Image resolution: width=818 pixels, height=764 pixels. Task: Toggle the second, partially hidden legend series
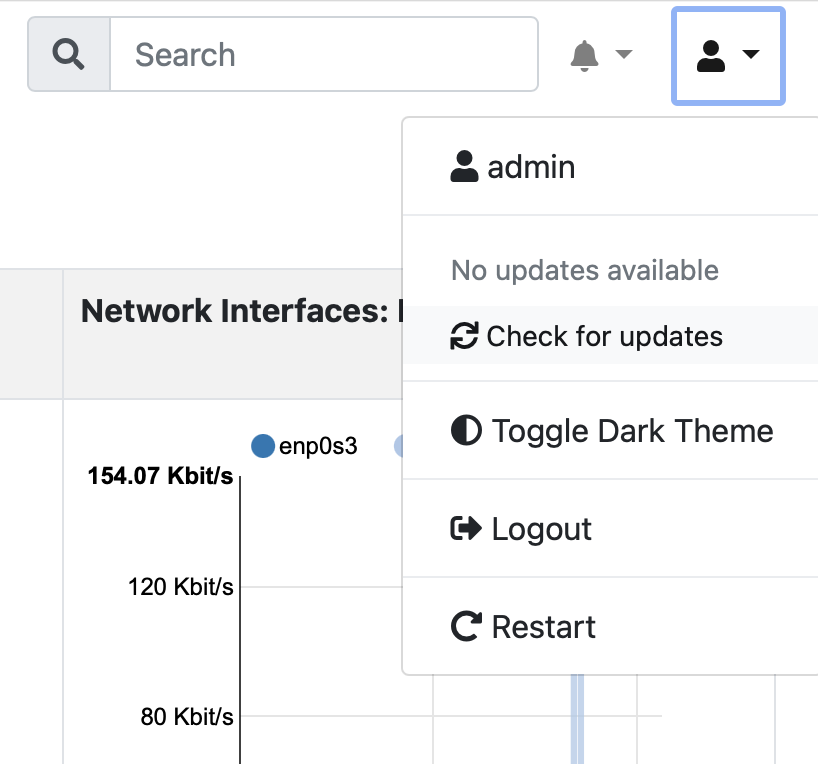[399, 446]
